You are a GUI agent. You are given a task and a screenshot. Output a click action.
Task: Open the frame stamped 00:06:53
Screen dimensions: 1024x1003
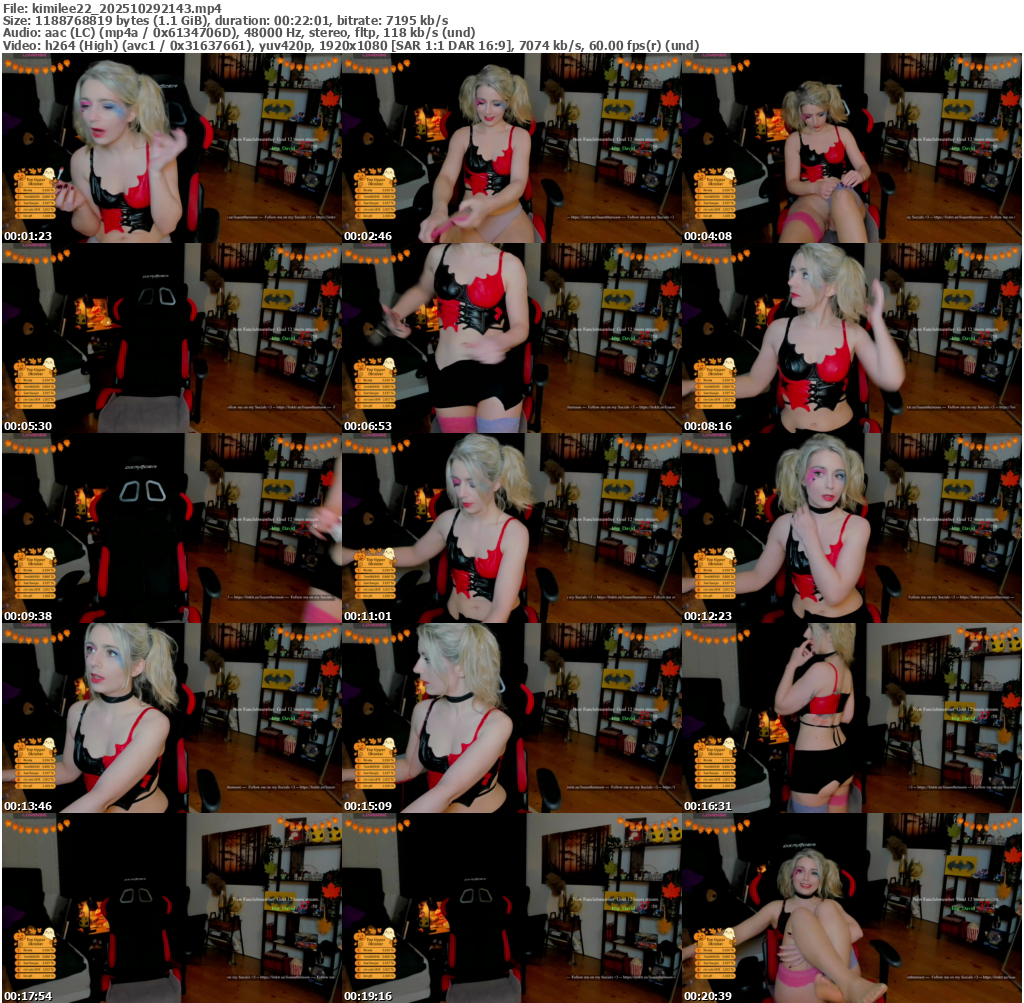tap(511, 338)
